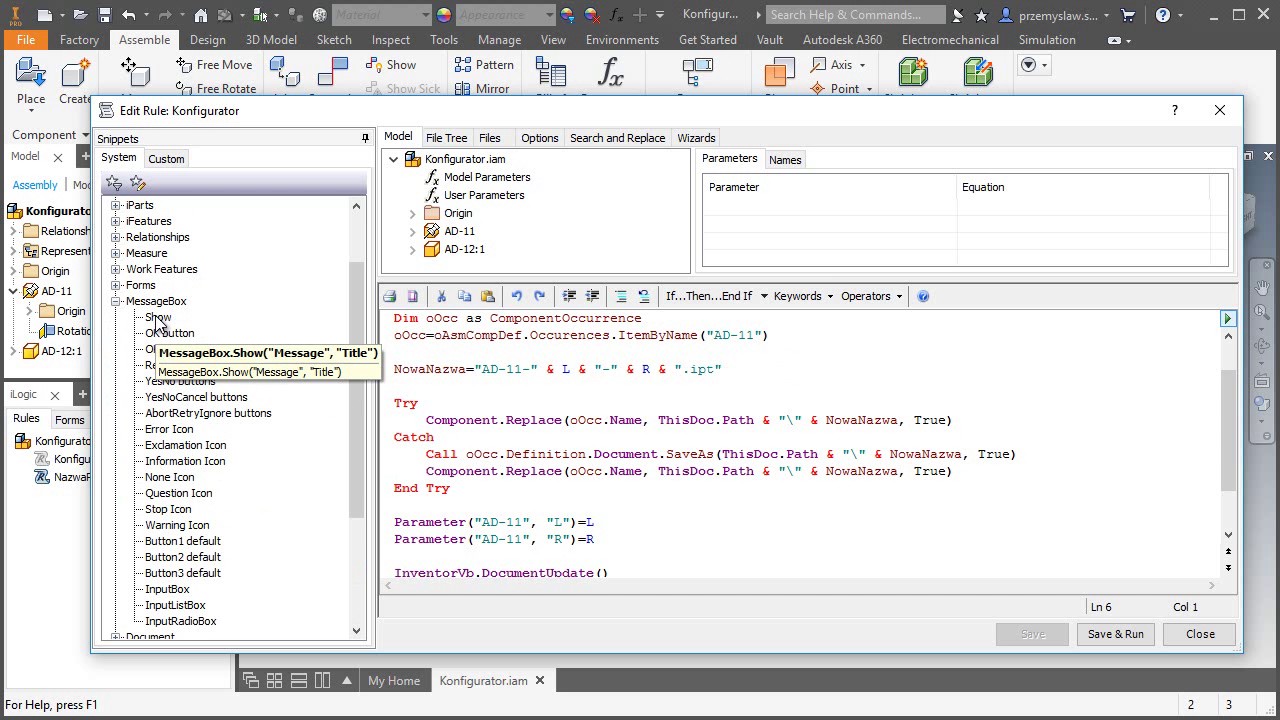This screenshot has height=720, width=1280.
Task: Select Model Parameters in rule tree
Action: coord(487,177)
